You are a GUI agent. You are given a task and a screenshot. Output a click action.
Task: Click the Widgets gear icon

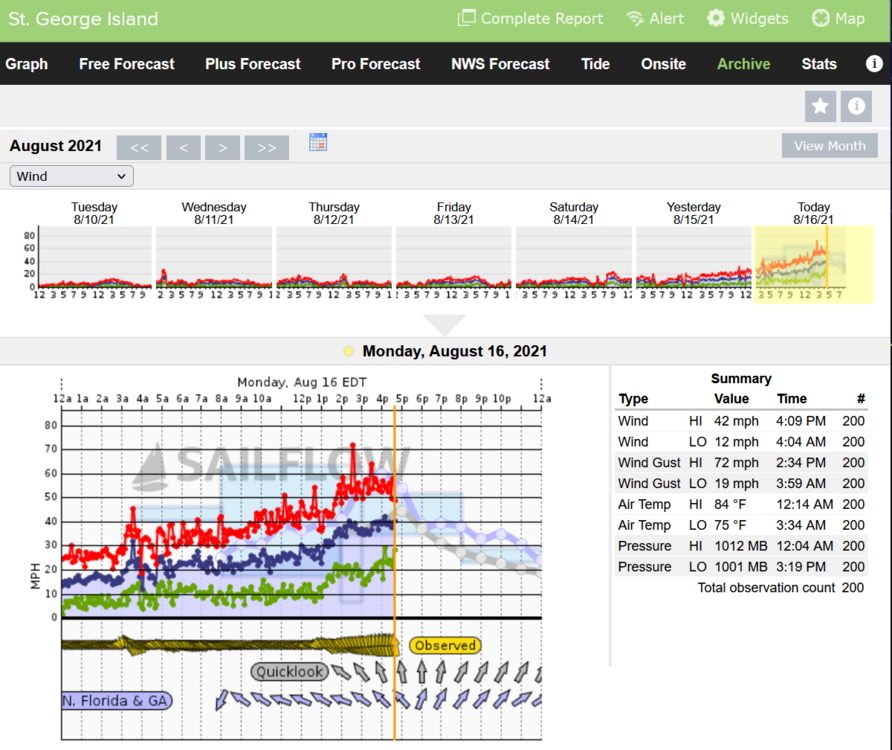pyautogui.click(x=716, y=19)
